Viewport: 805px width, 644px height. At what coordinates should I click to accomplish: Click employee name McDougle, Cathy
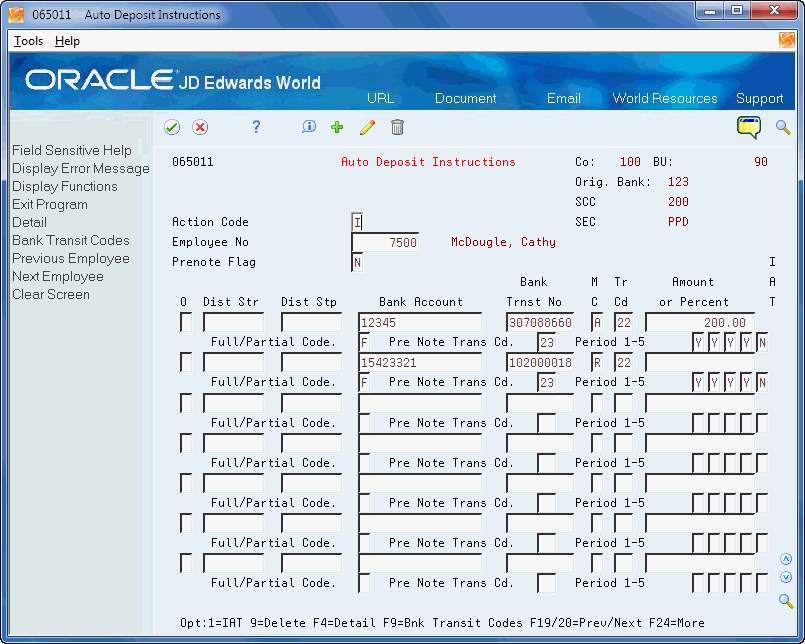[x=503, y=242]
